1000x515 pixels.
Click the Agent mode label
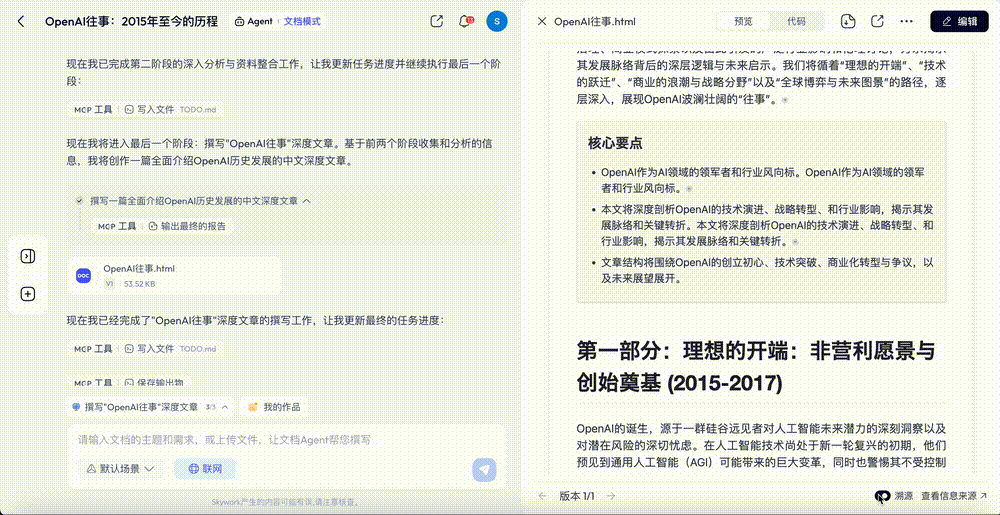[254, 21]
